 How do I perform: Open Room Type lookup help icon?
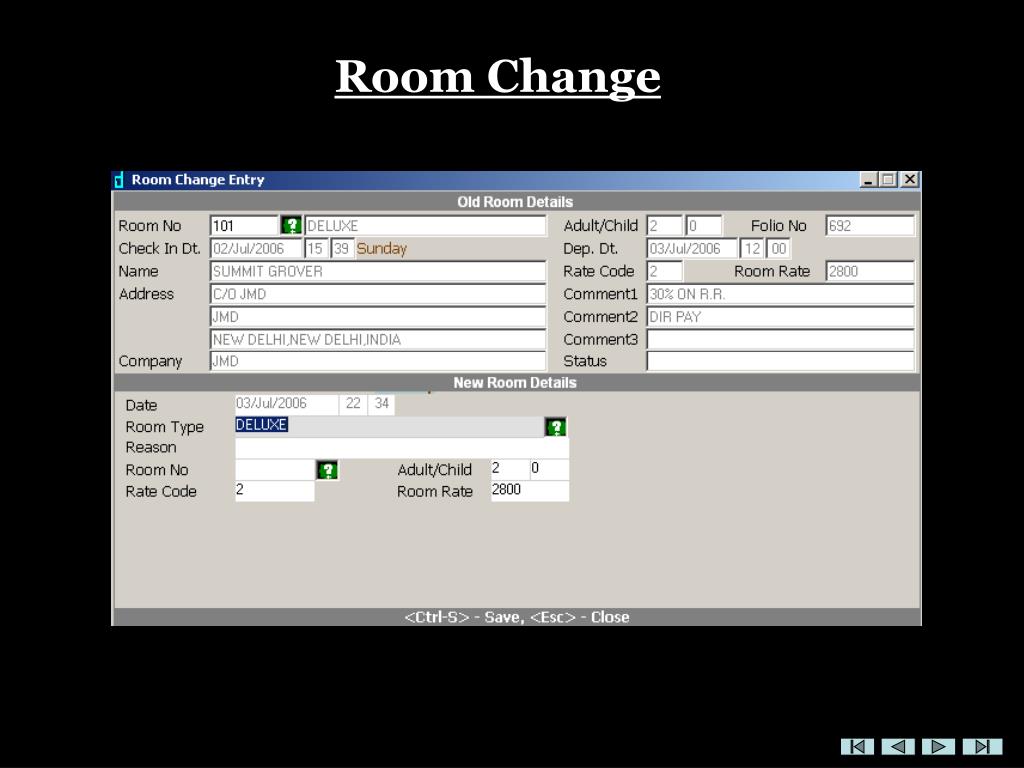pyautogui.click(x=556, y=427)
